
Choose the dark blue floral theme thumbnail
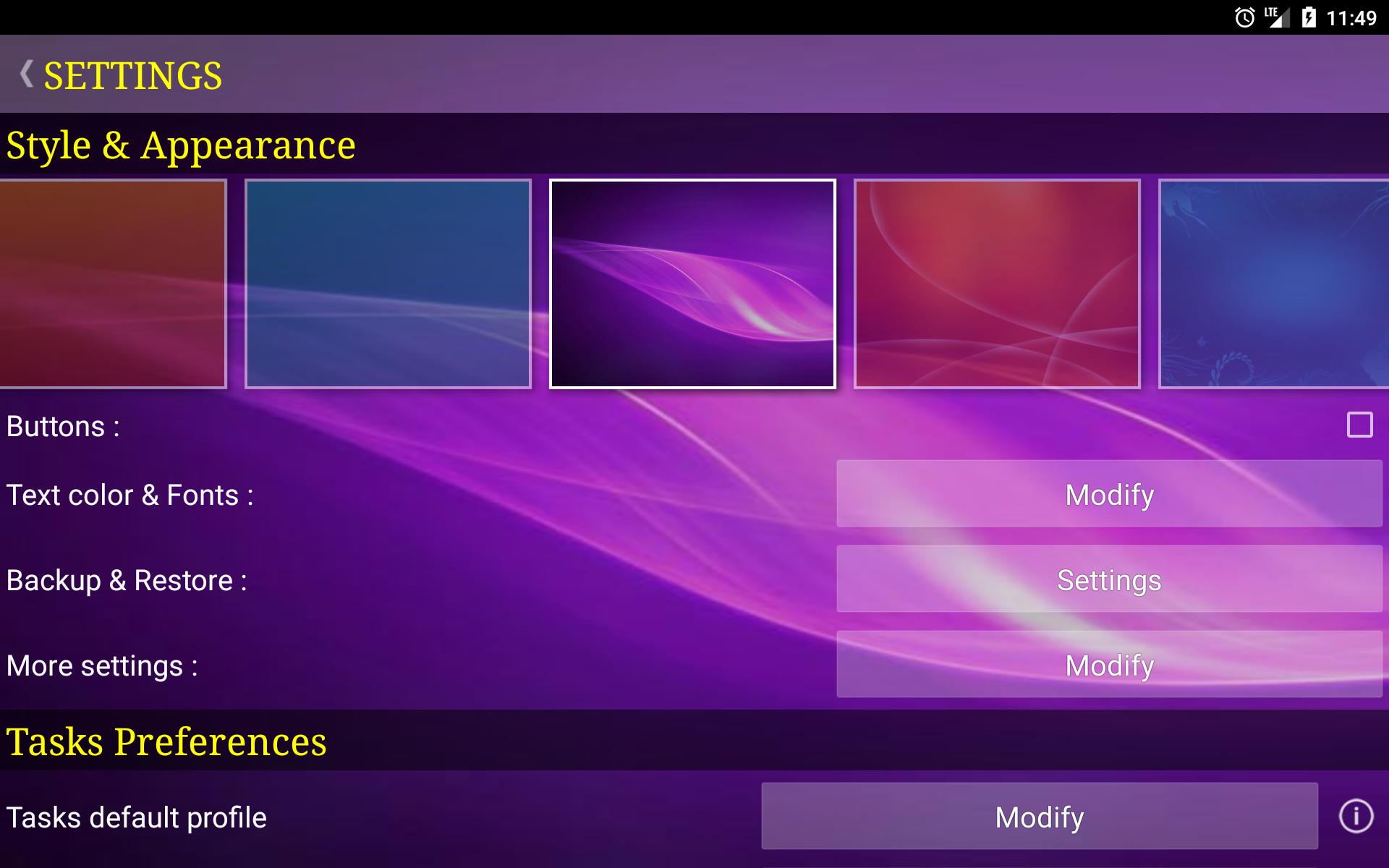click(1273, 284)
